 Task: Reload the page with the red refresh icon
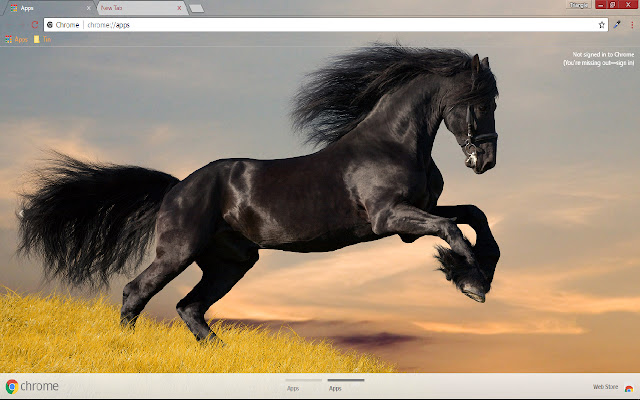[x=35, y=25]
